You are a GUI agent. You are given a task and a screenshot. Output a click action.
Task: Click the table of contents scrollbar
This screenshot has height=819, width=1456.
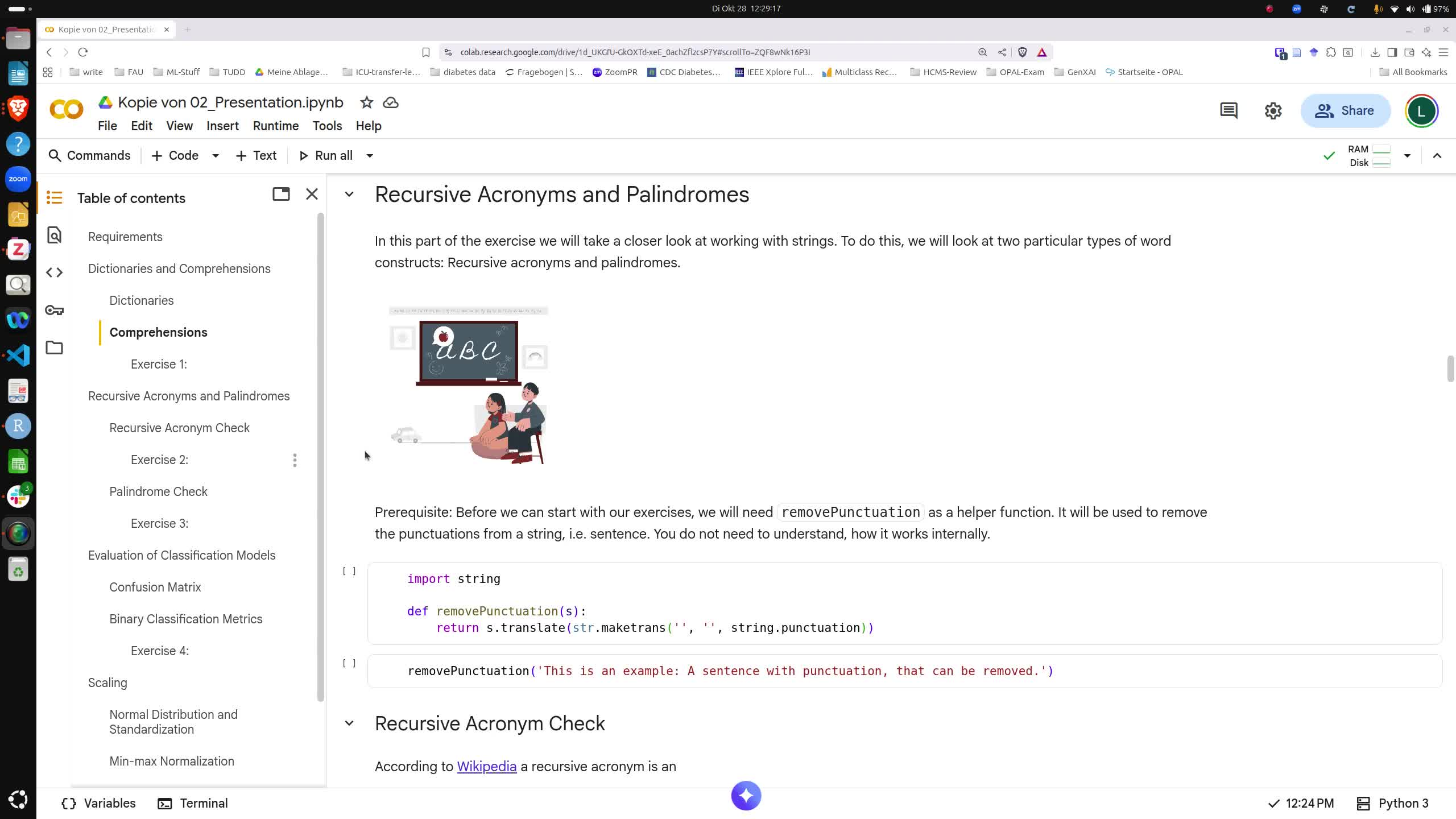pos(321,458)
